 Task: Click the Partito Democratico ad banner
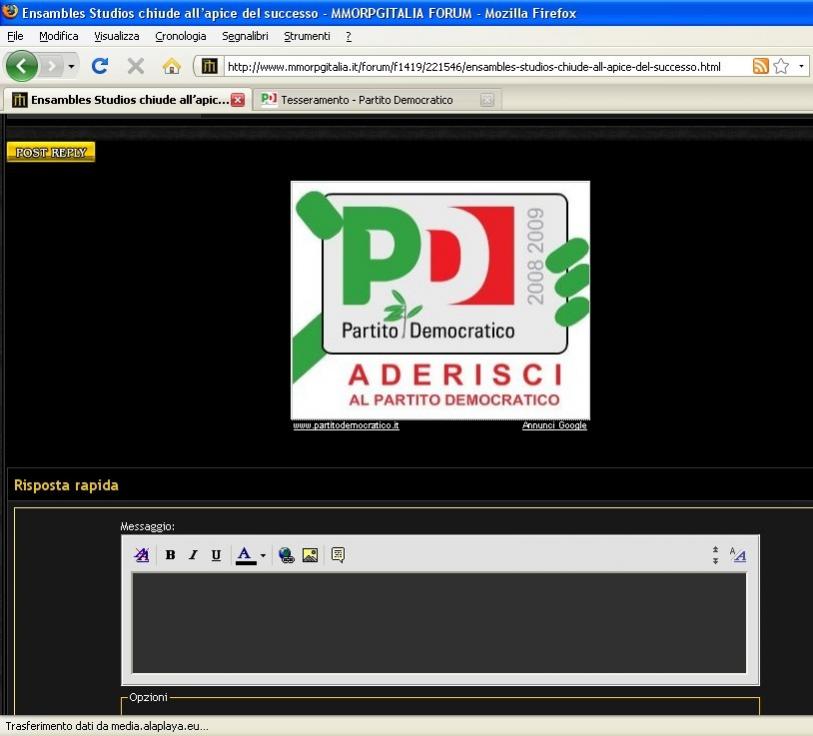440,300
